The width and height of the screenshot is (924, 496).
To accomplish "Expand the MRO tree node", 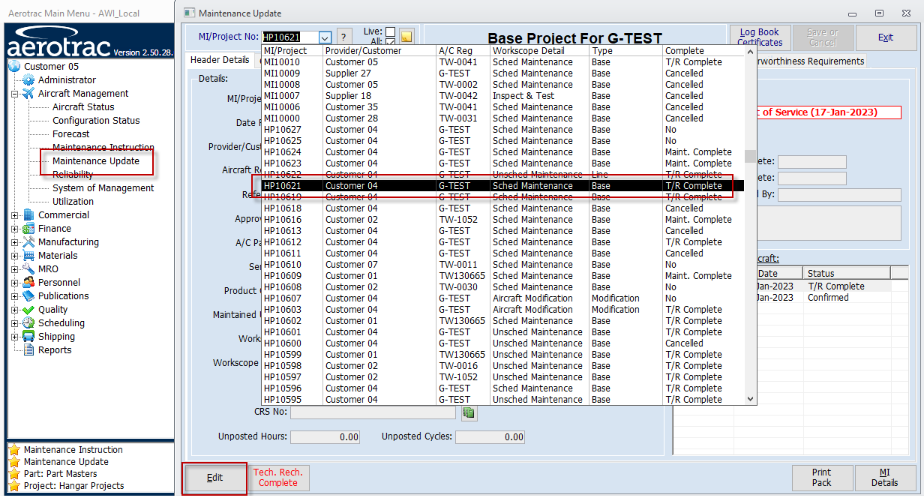I will click(x=15, y=269).
